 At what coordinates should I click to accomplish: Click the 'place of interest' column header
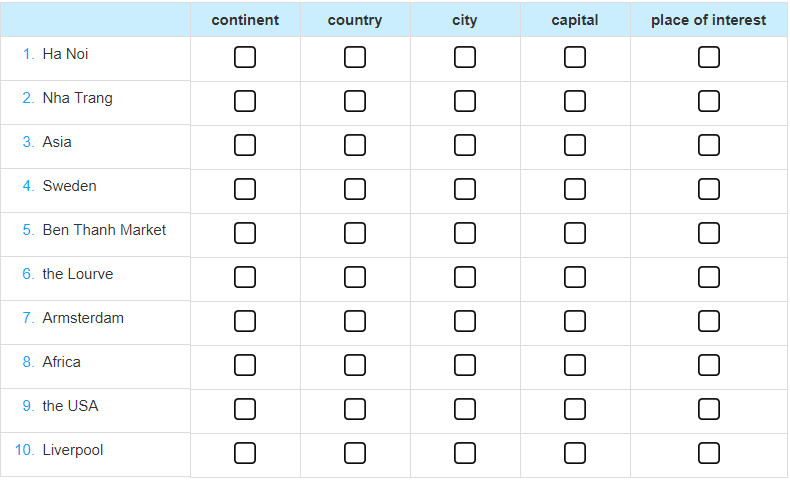coord(709,20)
